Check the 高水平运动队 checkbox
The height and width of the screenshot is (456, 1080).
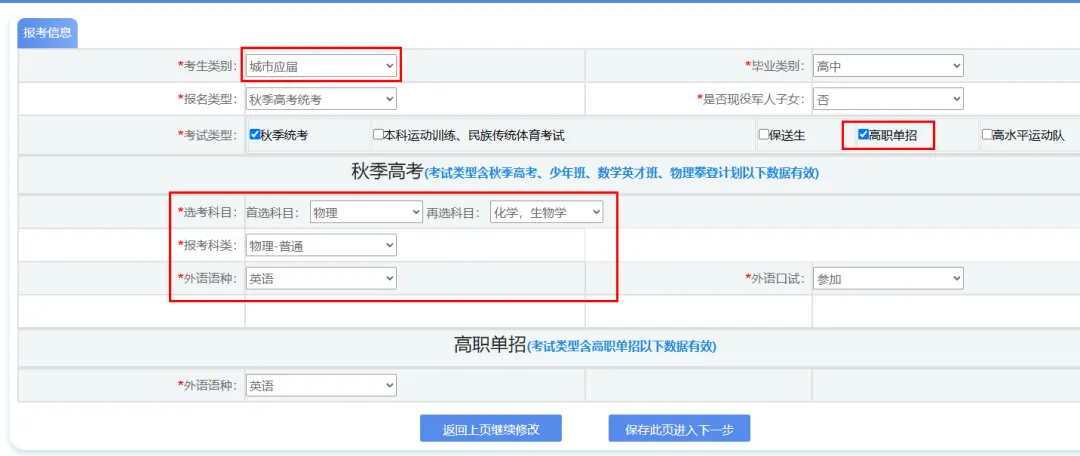coord(986,134)
